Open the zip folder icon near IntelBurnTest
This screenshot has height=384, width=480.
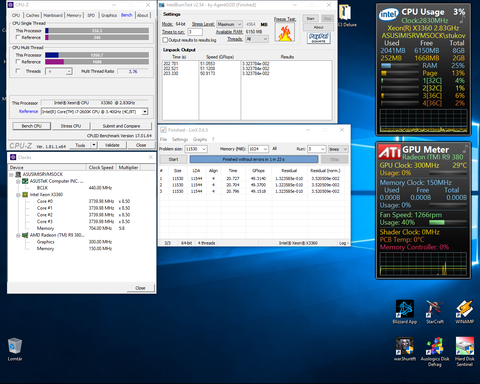(345, 12)
